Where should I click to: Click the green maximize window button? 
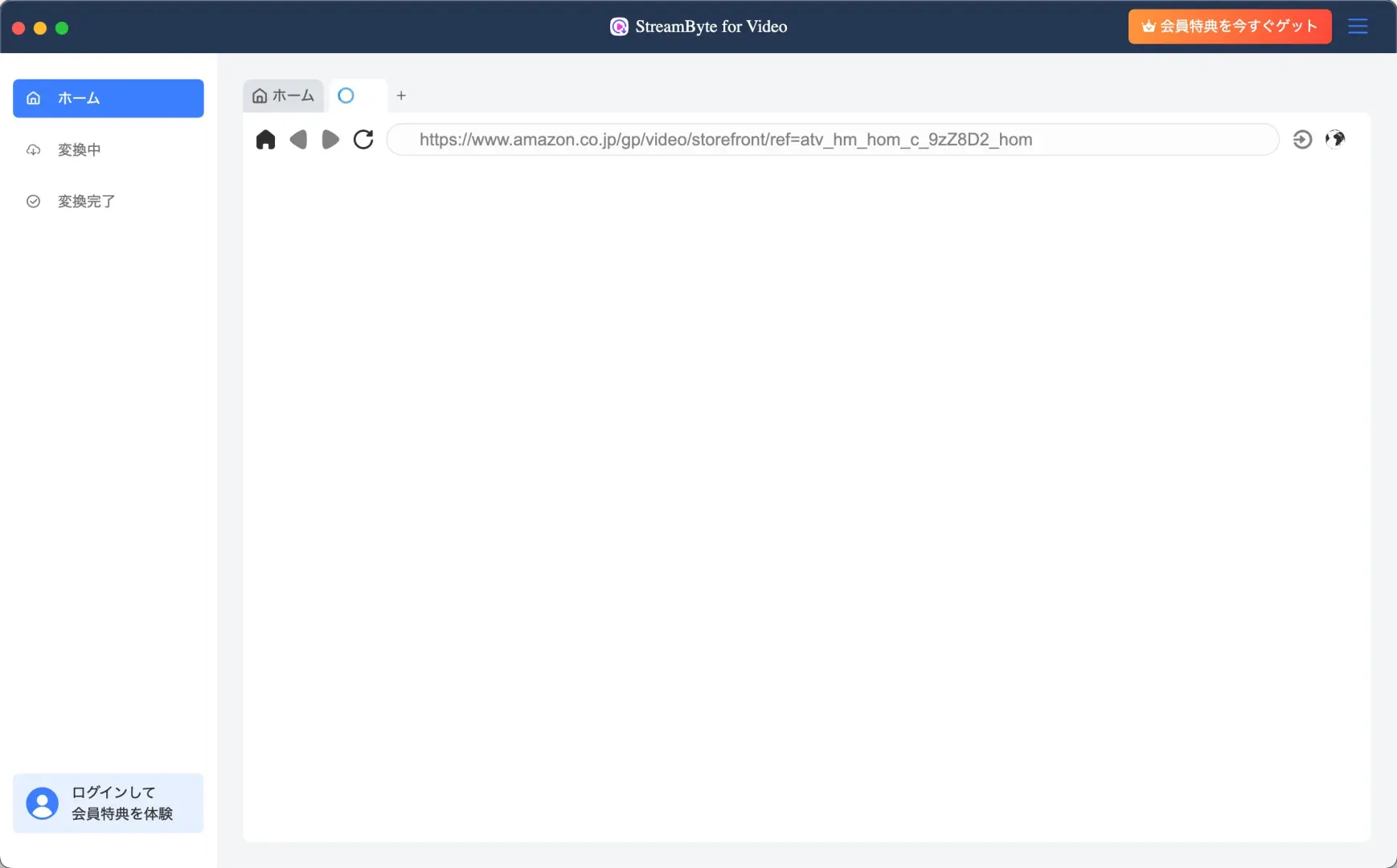point(62,28)
